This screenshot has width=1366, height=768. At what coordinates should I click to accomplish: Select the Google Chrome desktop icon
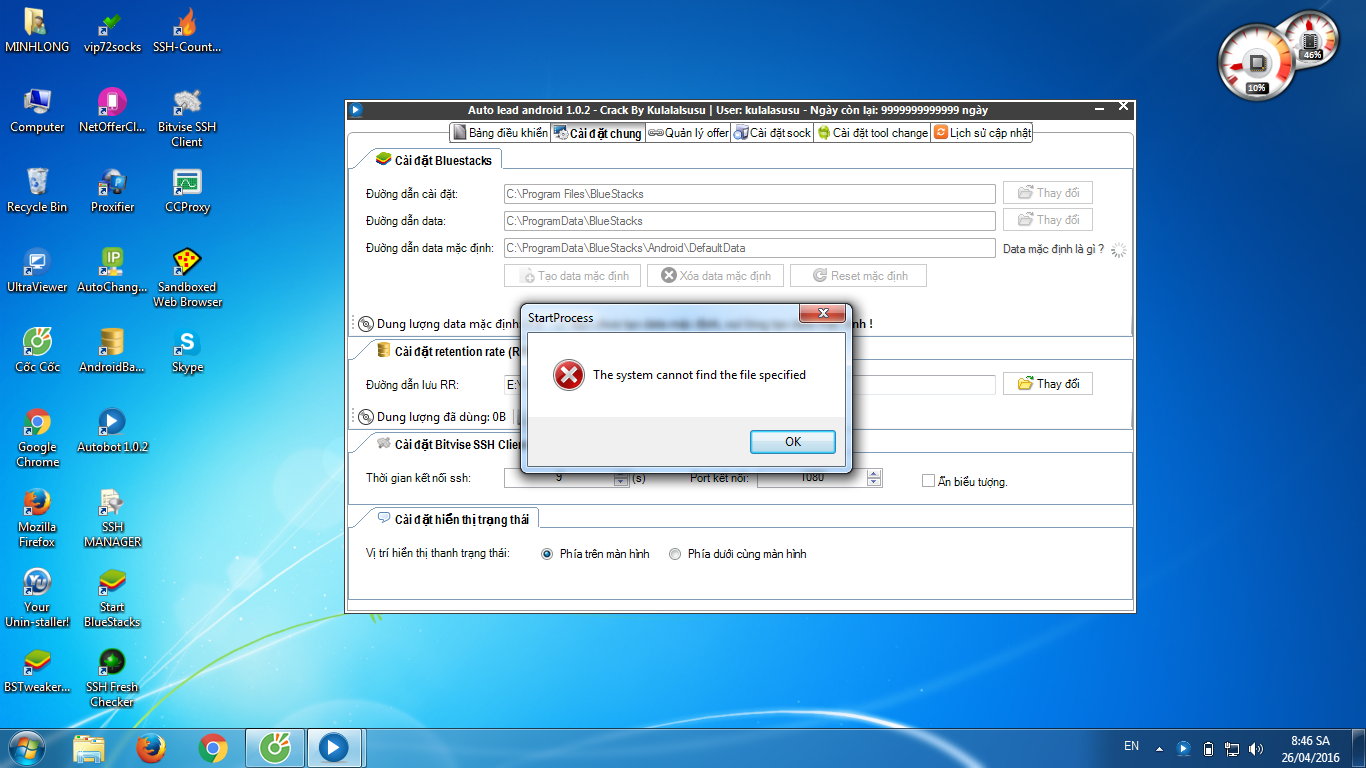pos(37,438)
